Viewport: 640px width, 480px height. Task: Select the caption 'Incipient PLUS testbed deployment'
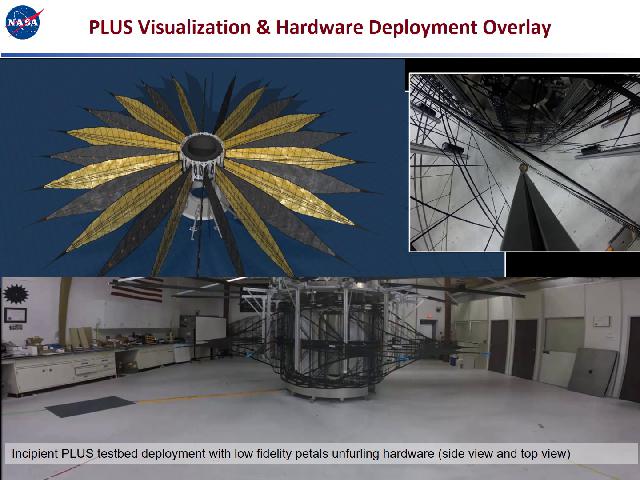tap(108, 453)
